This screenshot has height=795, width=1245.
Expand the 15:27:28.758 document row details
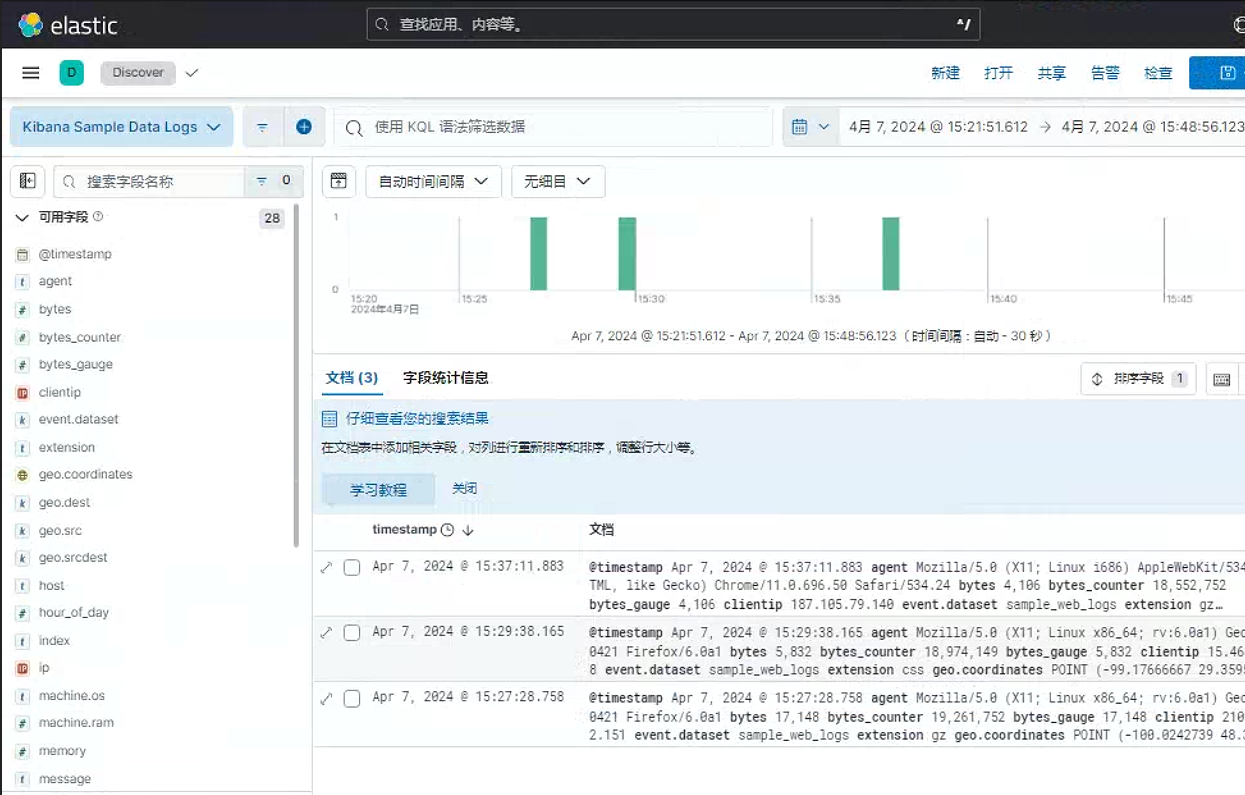coord(326,698)
